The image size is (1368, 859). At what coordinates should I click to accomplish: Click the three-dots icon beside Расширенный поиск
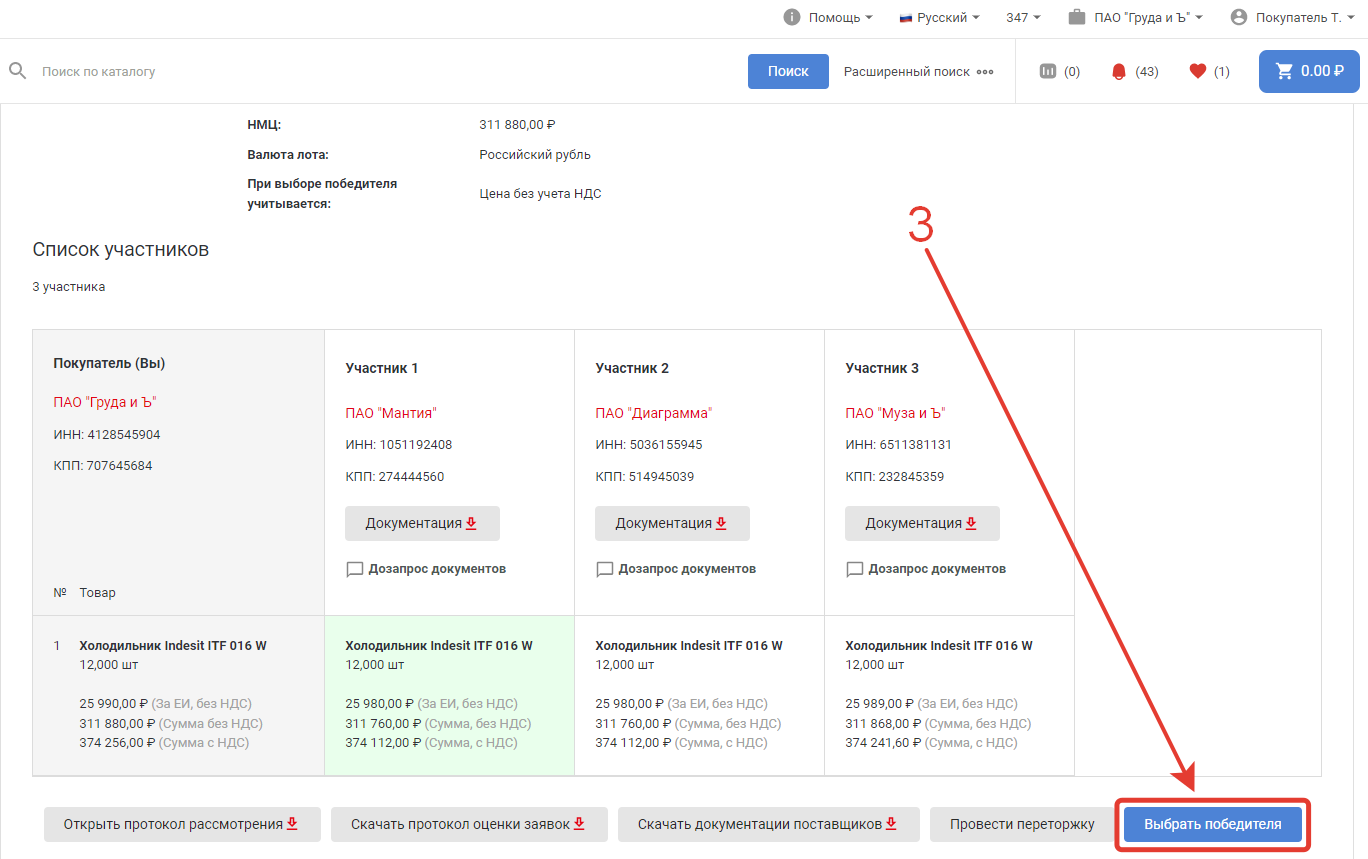[x=985, y=72]
